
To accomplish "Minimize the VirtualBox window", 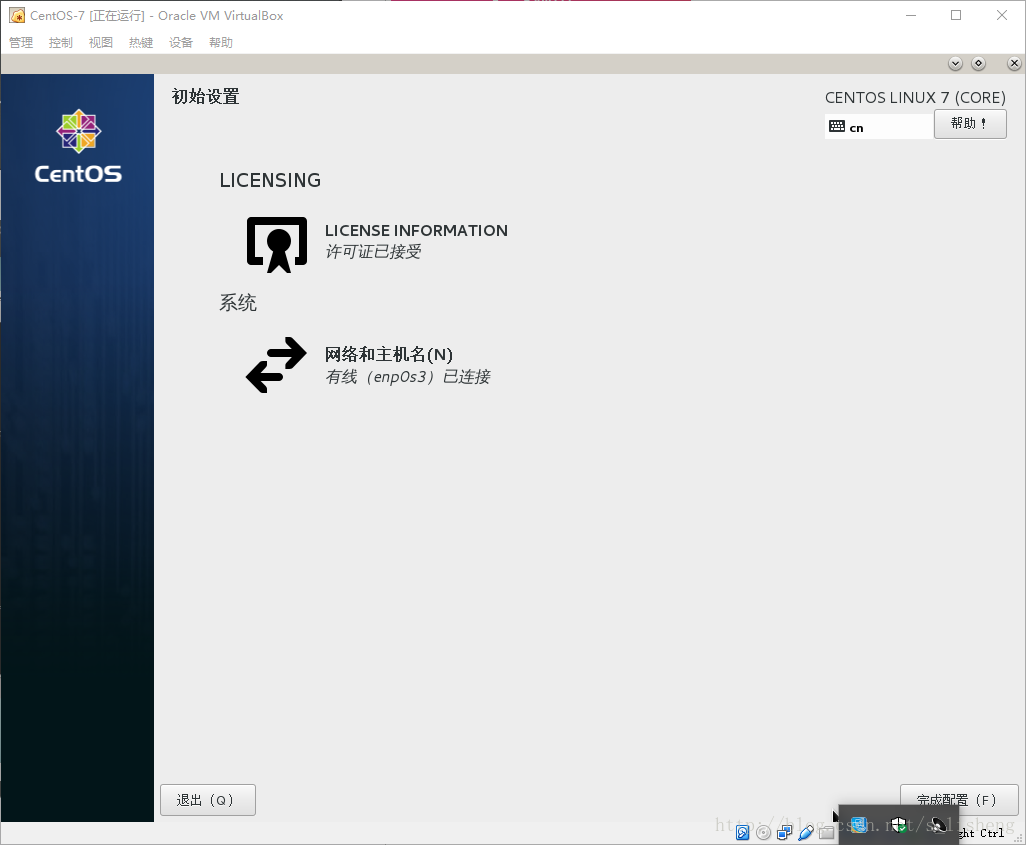I will click(911, 15).
